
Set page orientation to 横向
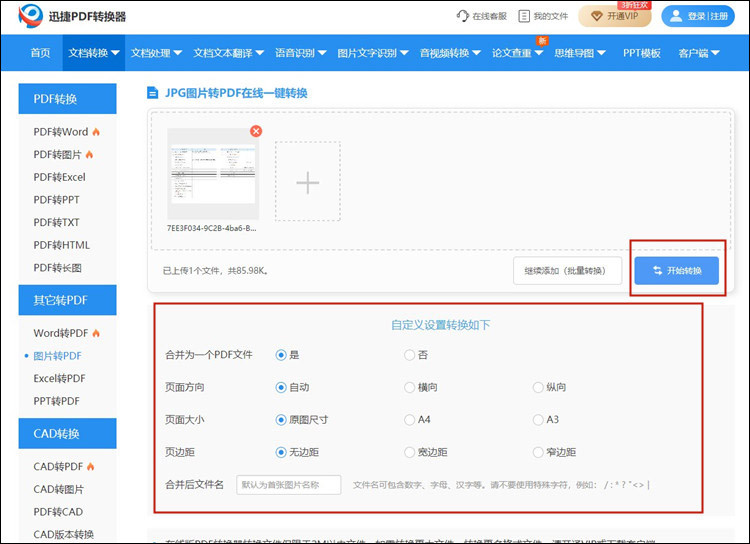point(410,387)
